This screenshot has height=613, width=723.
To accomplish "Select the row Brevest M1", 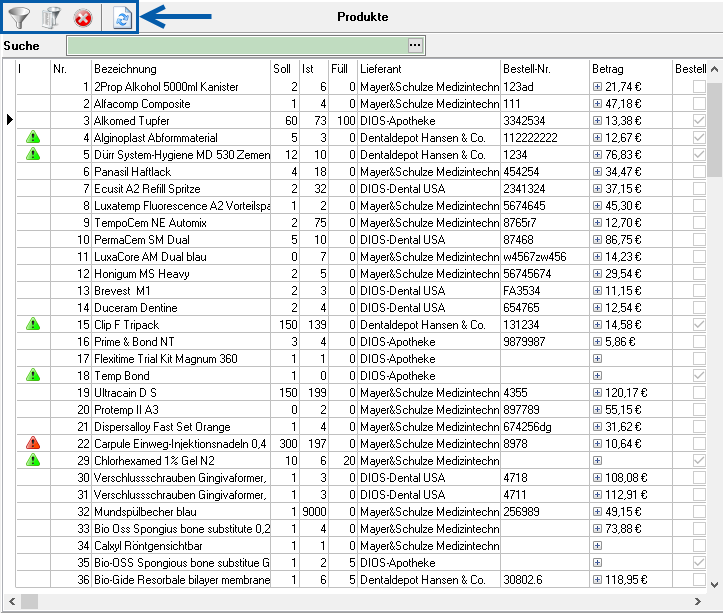I will pyautogui.click(x=361, y=291).
